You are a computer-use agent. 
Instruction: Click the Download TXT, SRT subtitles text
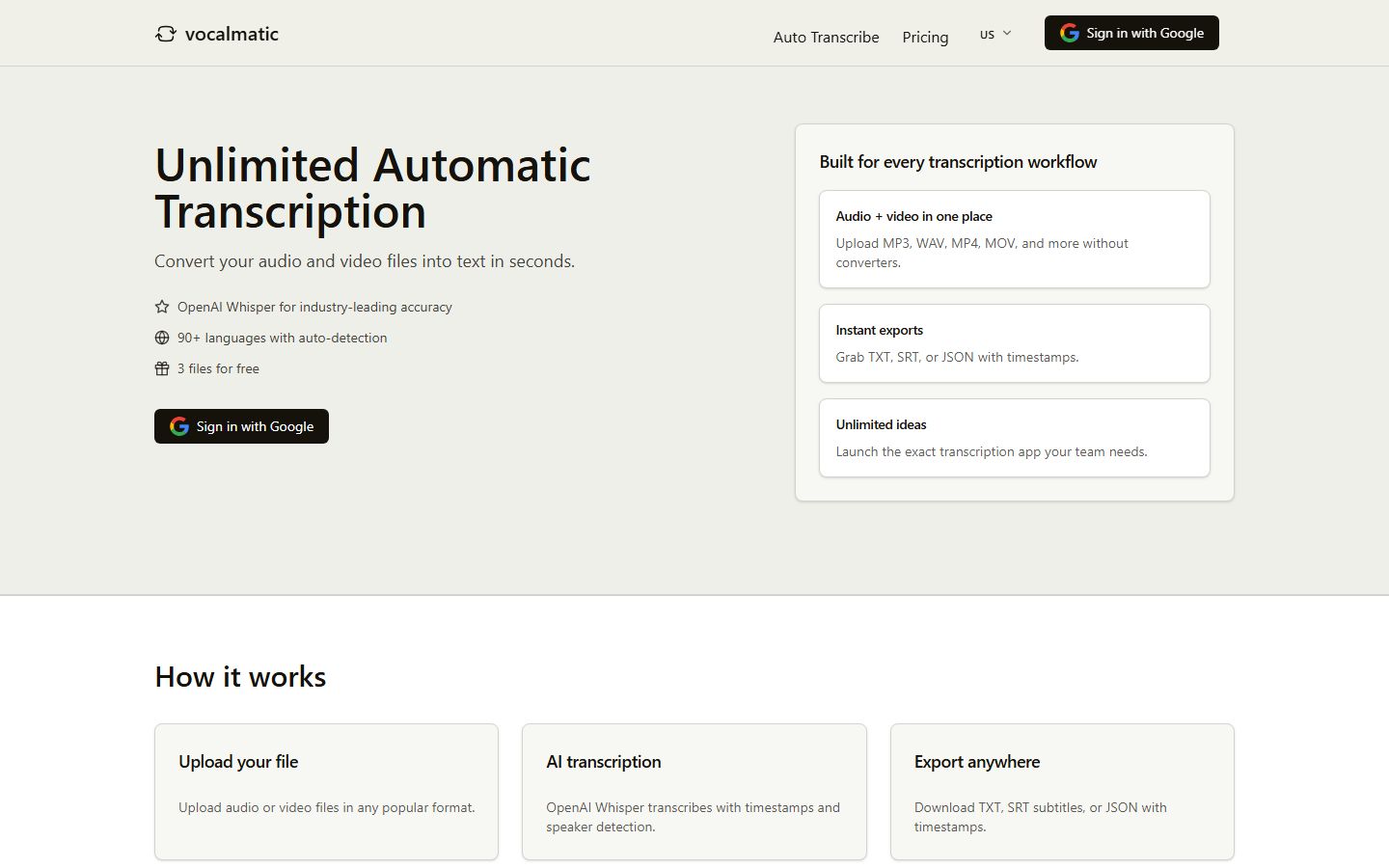[1041, 817]
